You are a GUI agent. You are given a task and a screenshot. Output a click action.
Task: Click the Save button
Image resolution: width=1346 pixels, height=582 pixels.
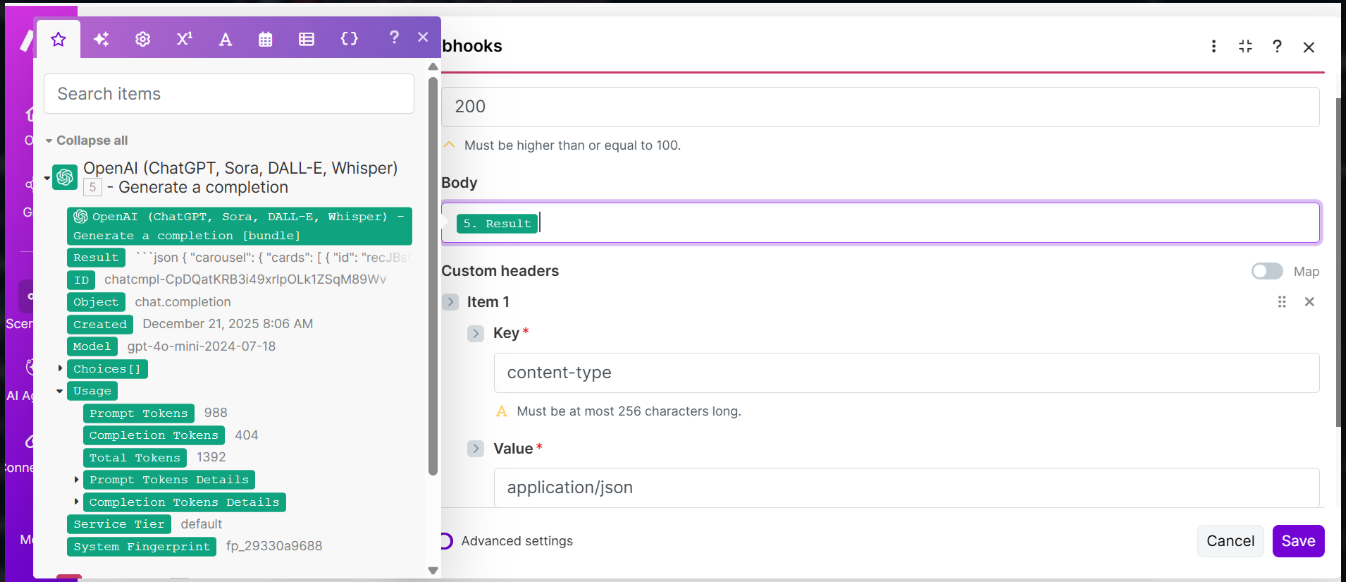pyautogui.click(x=1298, y=541)
